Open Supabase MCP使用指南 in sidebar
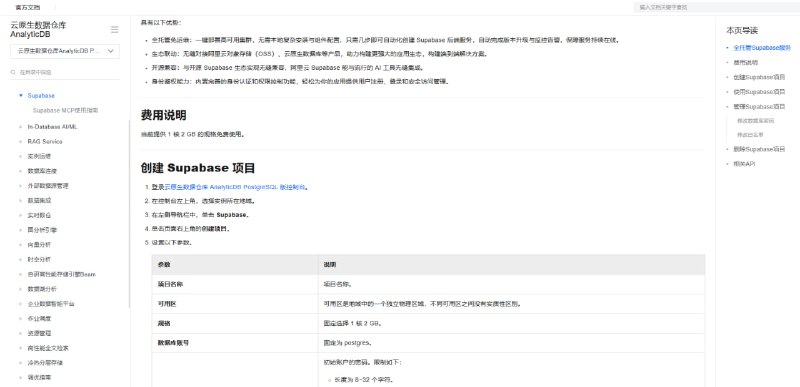This screenshot has height=387, width=800. click(x=65, y=110)
